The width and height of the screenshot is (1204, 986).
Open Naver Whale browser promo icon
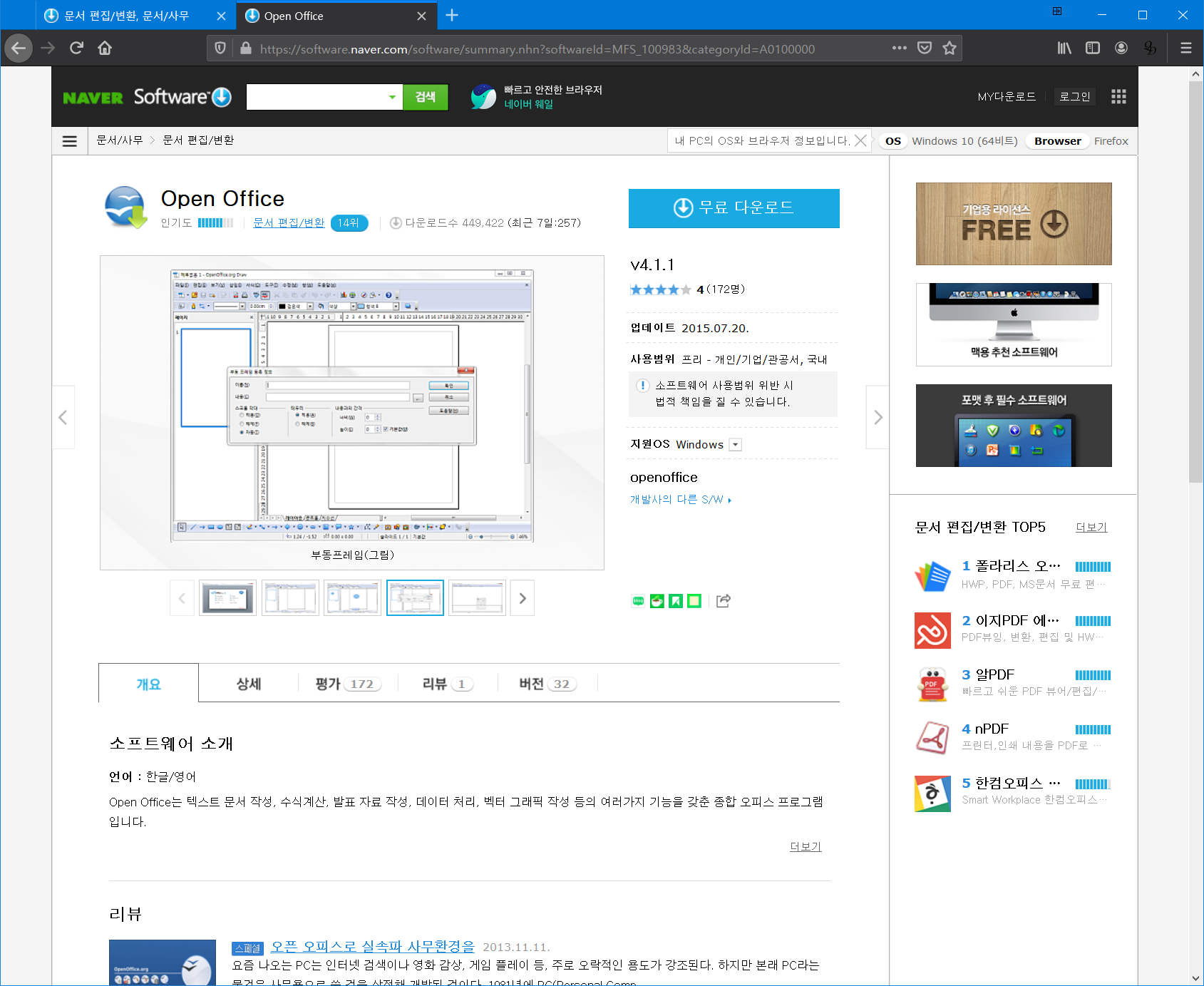[483, 97]
